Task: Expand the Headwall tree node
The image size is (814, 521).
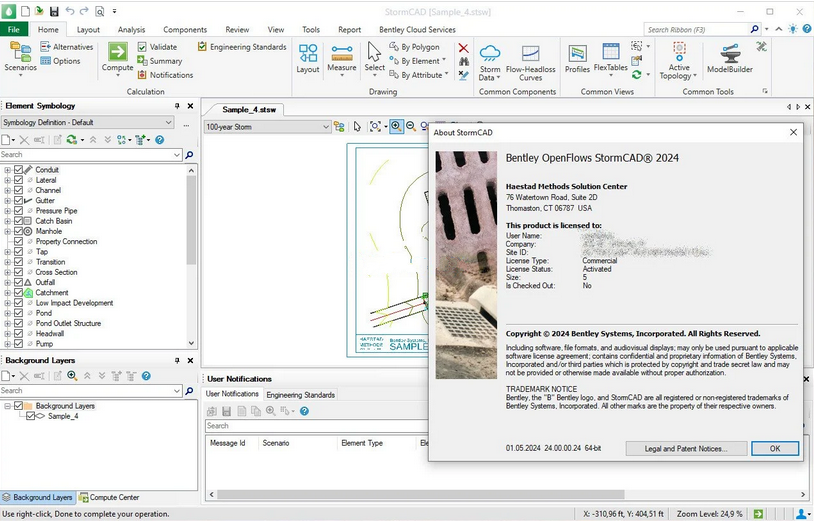Action: point(7,334)
